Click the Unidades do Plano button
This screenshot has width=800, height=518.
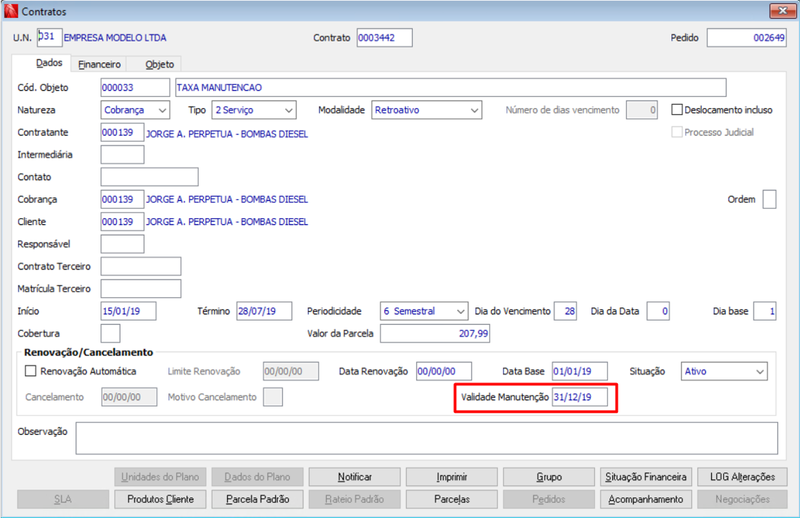[x=160, y=477]
